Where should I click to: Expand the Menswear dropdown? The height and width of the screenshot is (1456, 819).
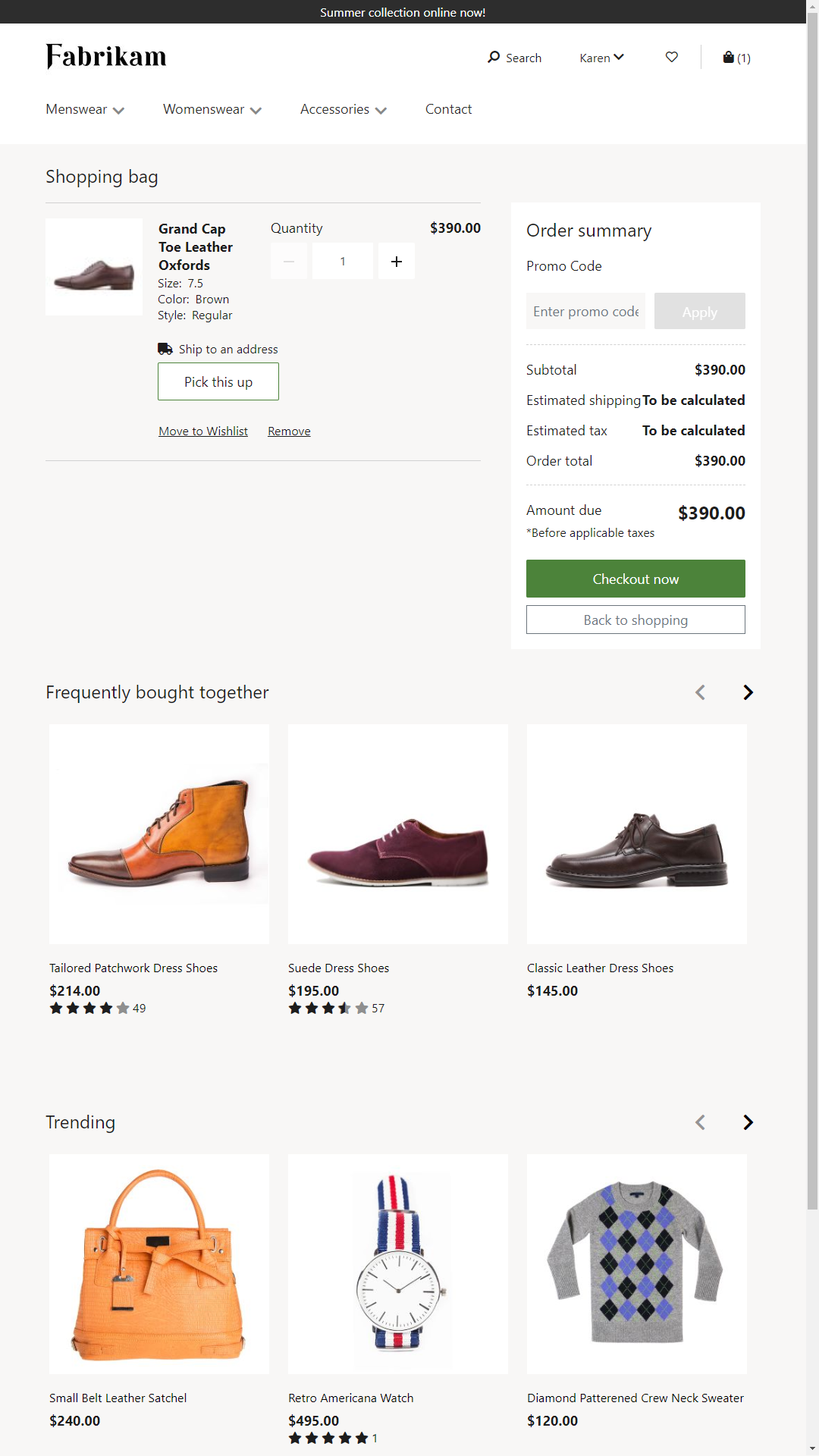pos(84,109)
